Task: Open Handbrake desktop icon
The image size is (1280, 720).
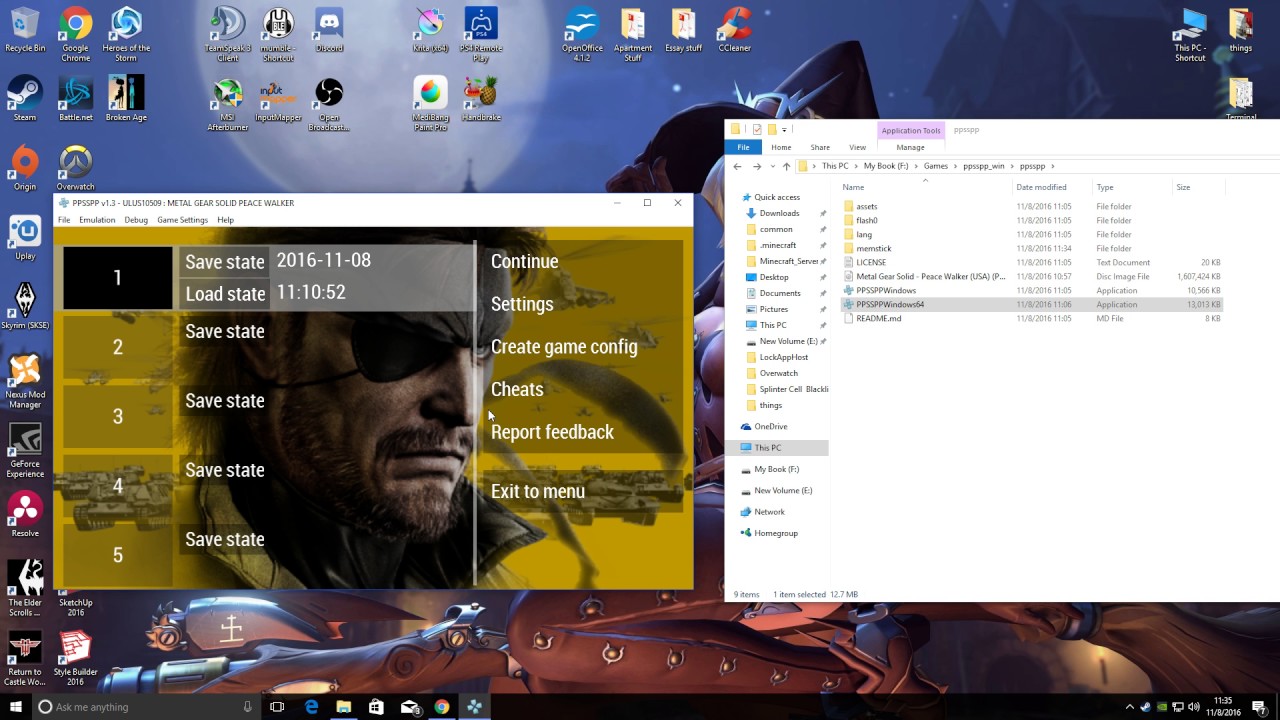Action: [x=481, y=99]
